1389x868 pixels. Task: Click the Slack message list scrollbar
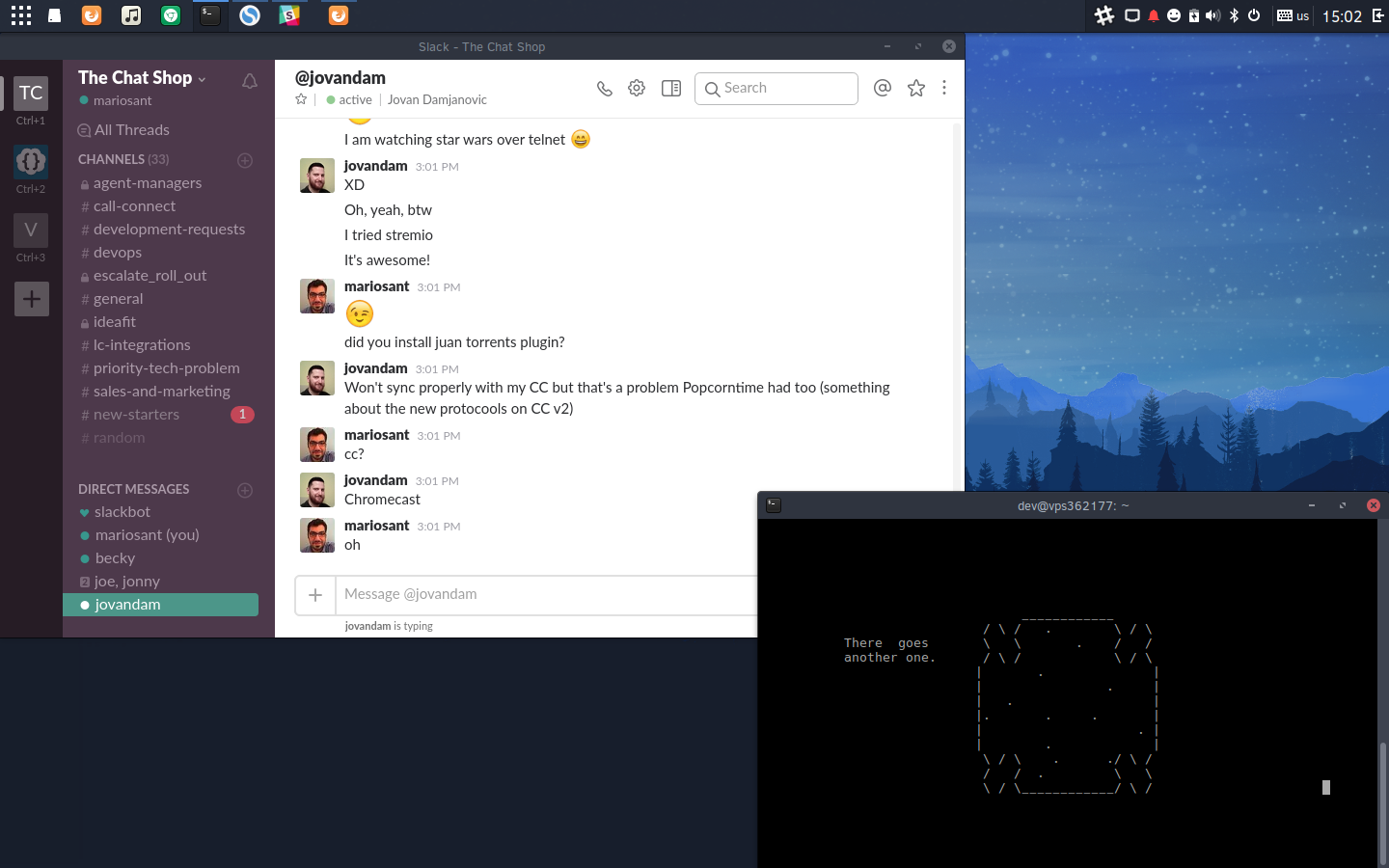click(x=958, y=309)
